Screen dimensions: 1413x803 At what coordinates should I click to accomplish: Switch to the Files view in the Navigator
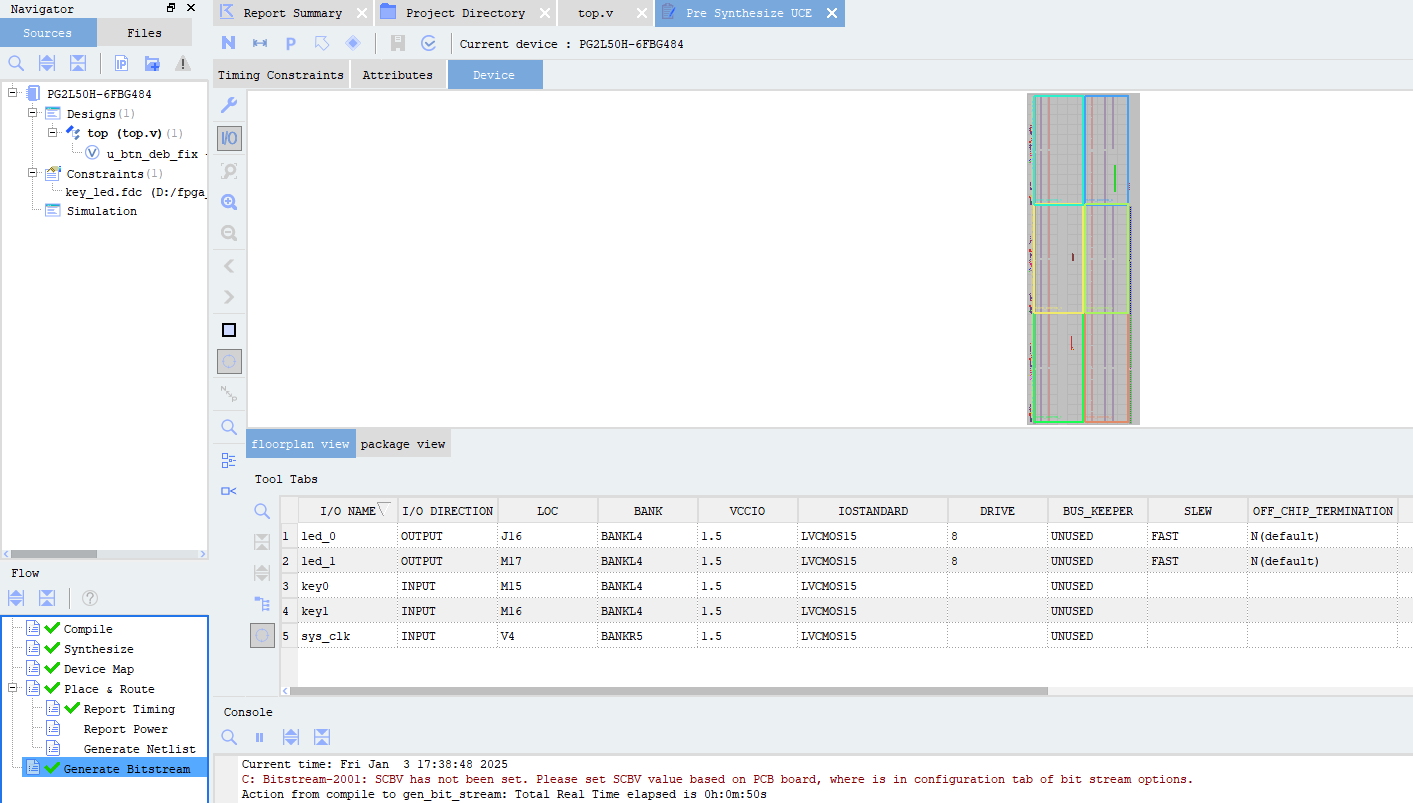pos(144,32)
